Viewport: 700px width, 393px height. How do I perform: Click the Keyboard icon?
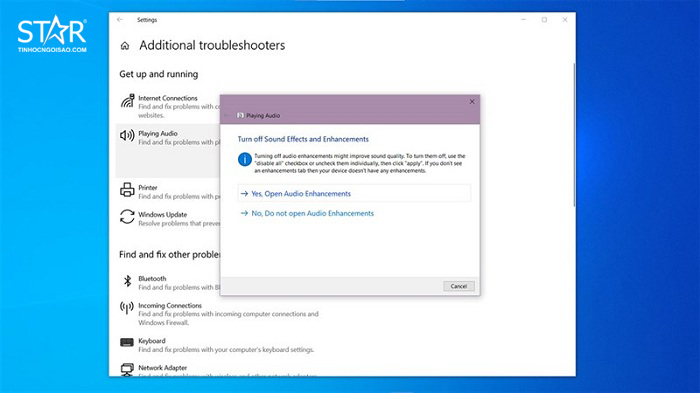pyautogui.click(x=127, y=343)
